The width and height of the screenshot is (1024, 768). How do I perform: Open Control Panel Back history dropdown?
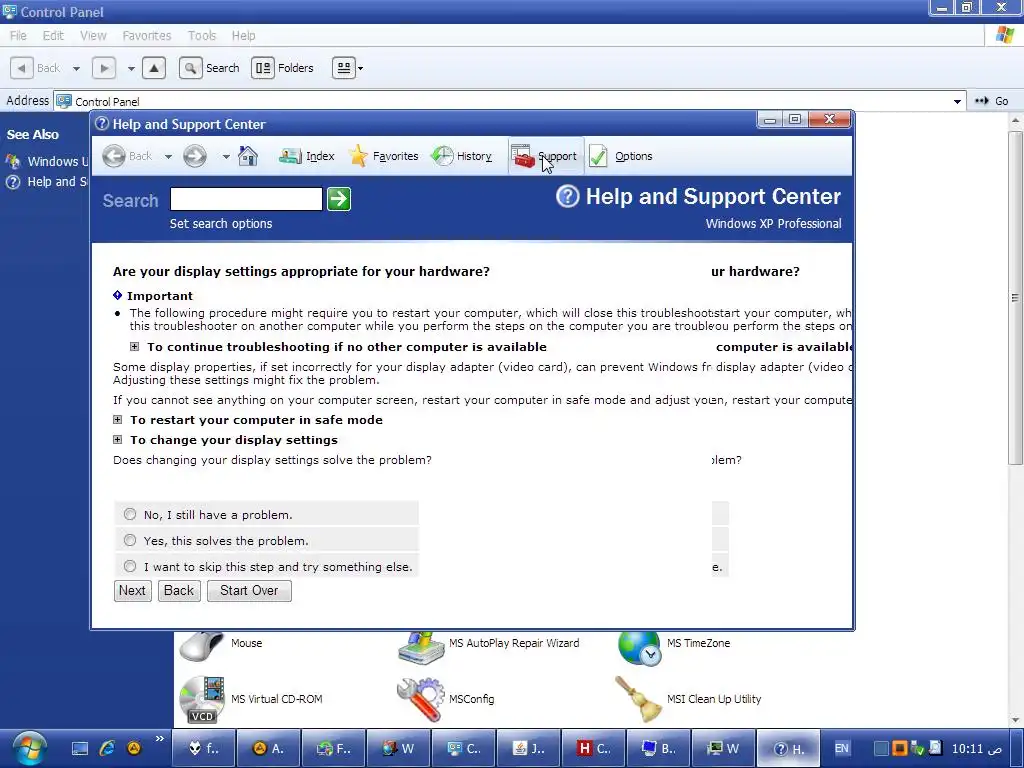pyautogui.click(x=76, y=69)
